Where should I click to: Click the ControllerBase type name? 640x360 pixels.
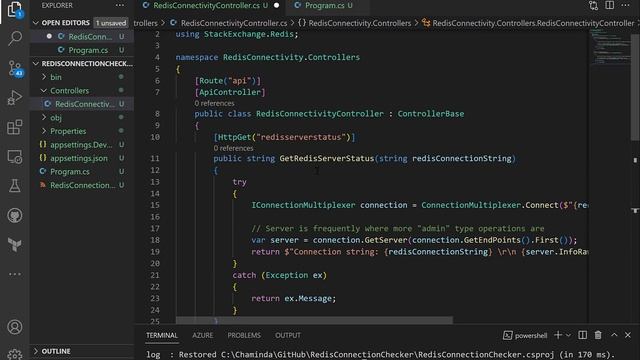pos(431,114)
